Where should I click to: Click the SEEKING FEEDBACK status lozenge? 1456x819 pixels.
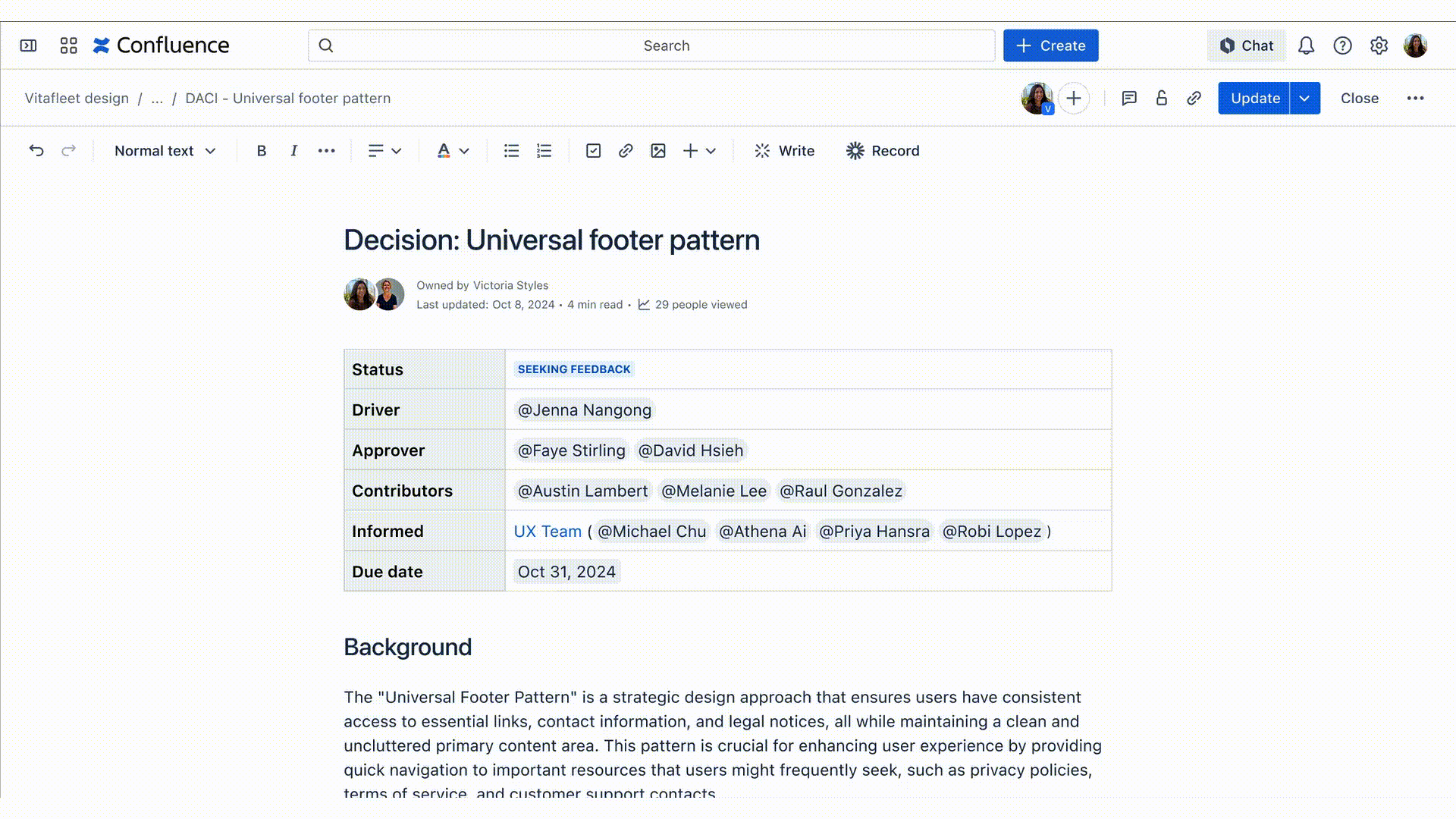pos(574,369)
